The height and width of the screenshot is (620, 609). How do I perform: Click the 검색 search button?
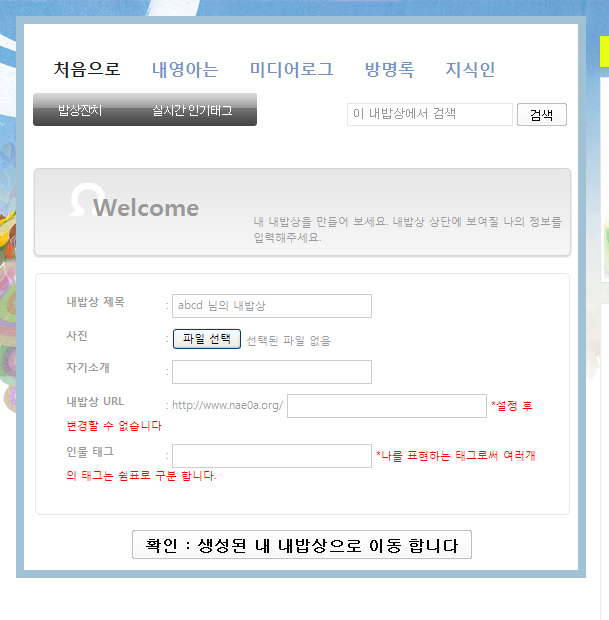(x=542, y=115)
